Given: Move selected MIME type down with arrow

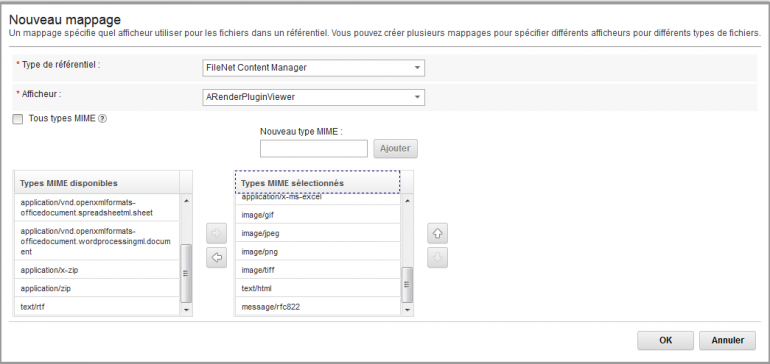Looking at the screenshot, I should coord(437,257).
